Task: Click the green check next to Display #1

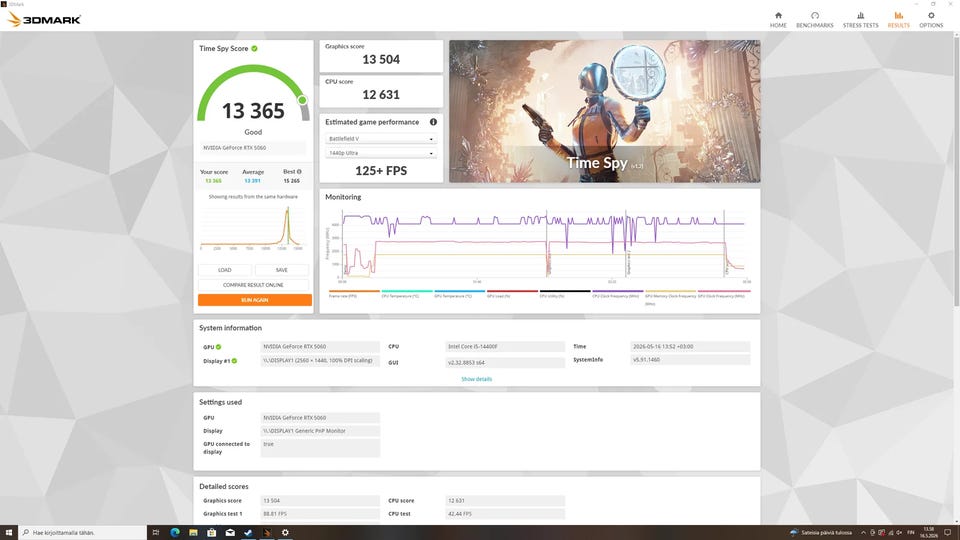Action: click(x=234, y=361)
